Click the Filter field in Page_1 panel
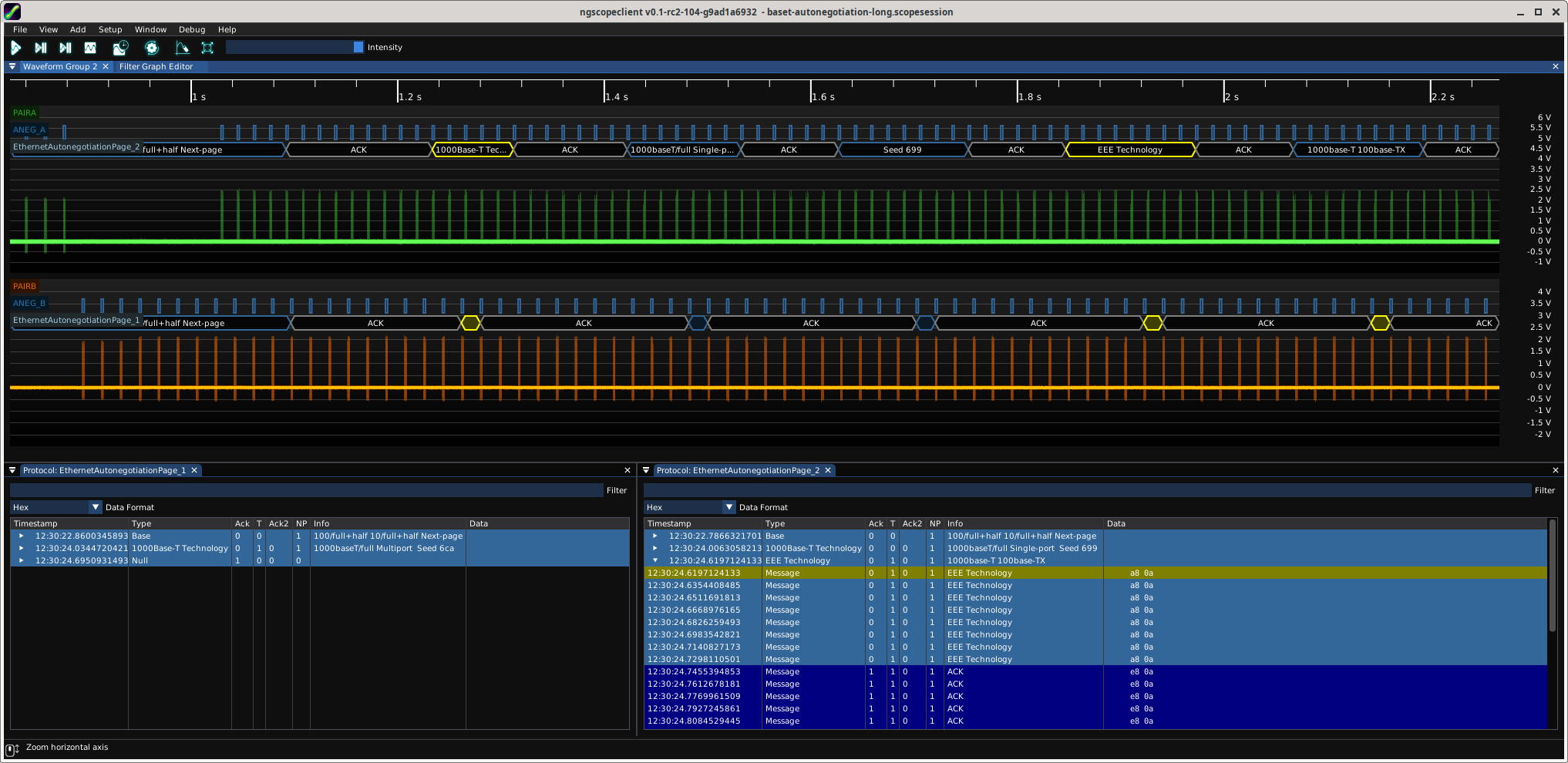The height and width of the screenshot is (763, 1568). (306, 490)
